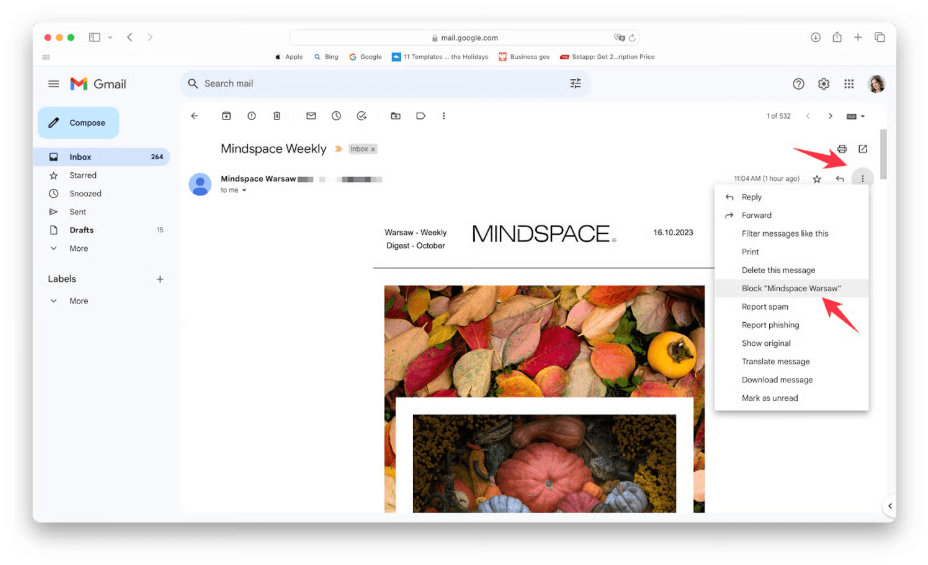Choose Download message
Screen dimensions: 928x565
[x=791, y=380]
